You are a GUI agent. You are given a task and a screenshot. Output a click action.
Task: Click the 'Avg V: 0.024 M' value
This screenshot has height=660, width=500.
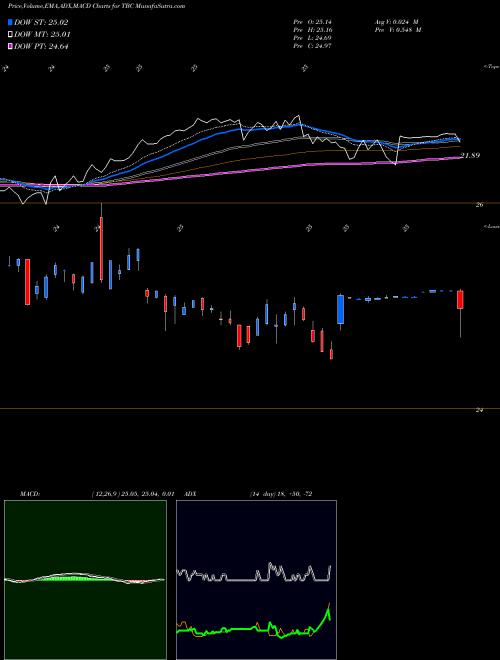pyautogui.click(x=396, y=22)
